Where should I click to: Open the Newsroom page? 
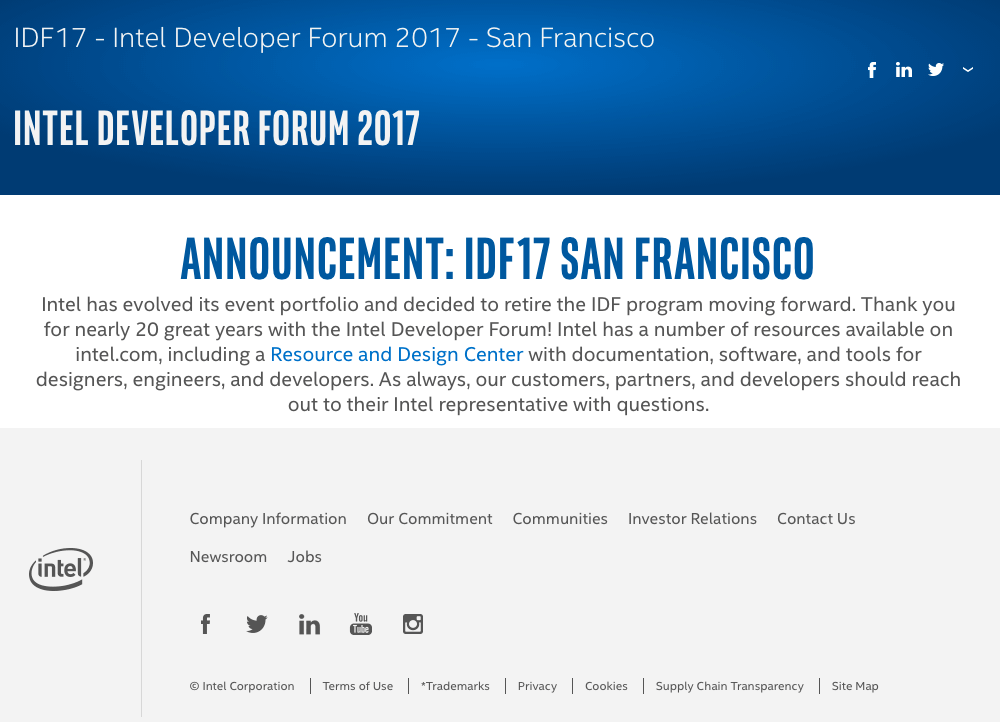228,557
